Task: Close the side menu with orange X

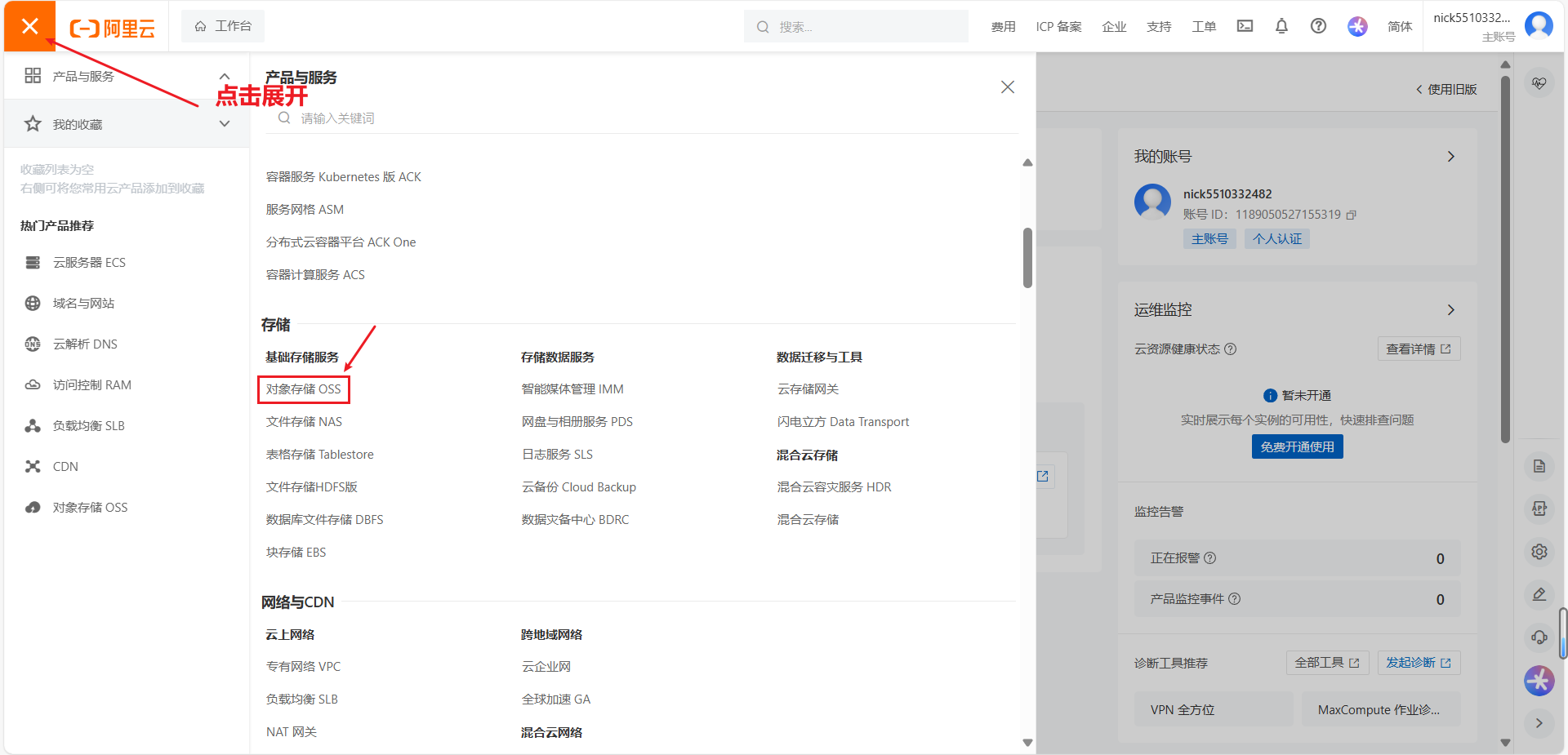Action: click(x=30, y=26)
